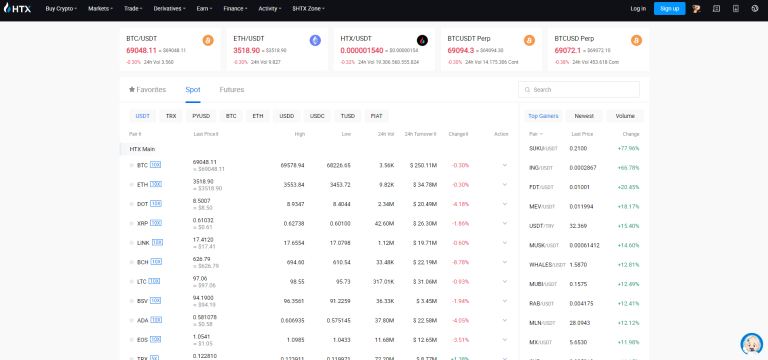This screenshot has width=768, height=360.
Task: Expand the BTC row action chevron
Action: [505, 165]
